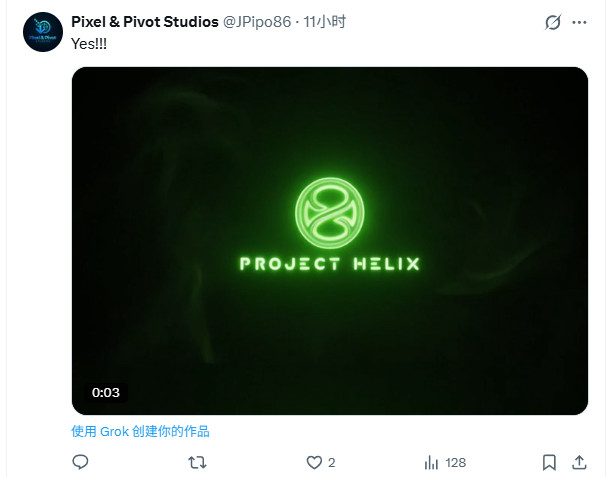This screenshot has height=477, width=609.
Task: Click the PROJECT HELIX title in video
Action: (x=329, y=264)
